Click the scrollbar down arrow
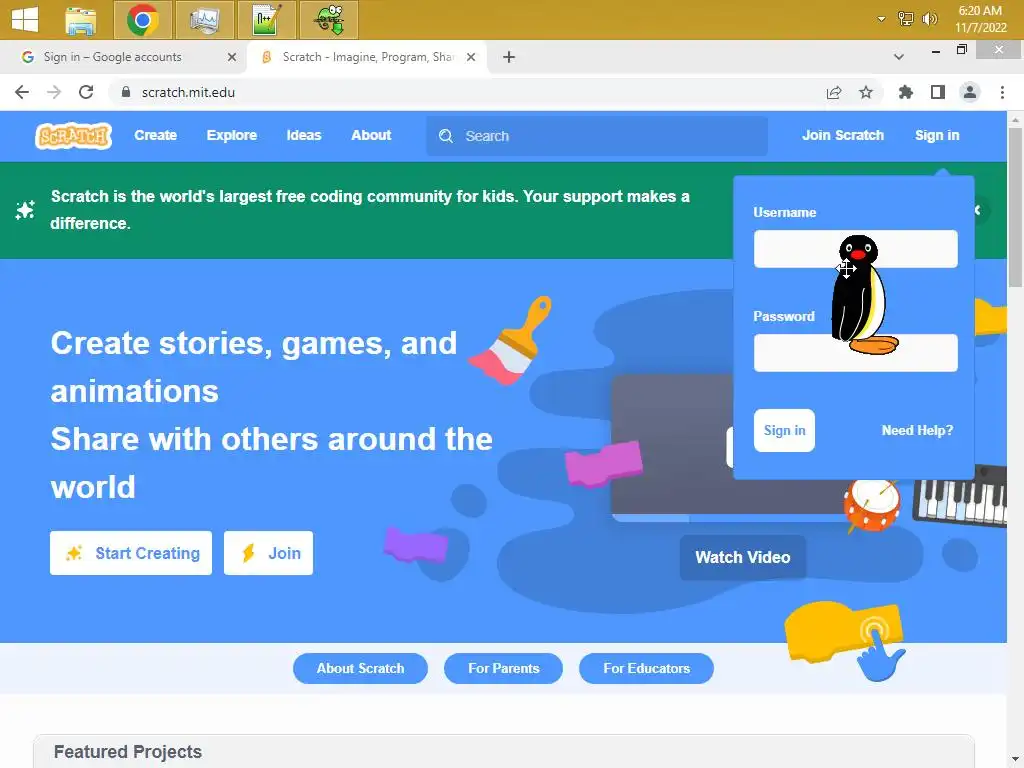The height and width of the screenshot is (768, 1024). [1016, 759]
